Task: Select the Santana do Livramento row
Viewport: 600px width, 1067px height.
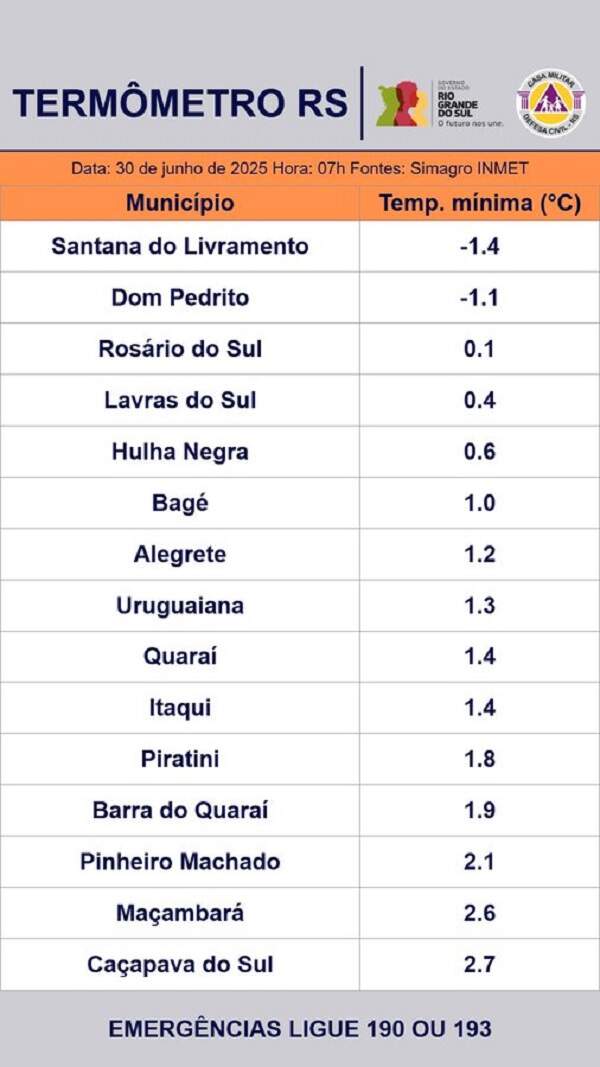Action: 300,246
